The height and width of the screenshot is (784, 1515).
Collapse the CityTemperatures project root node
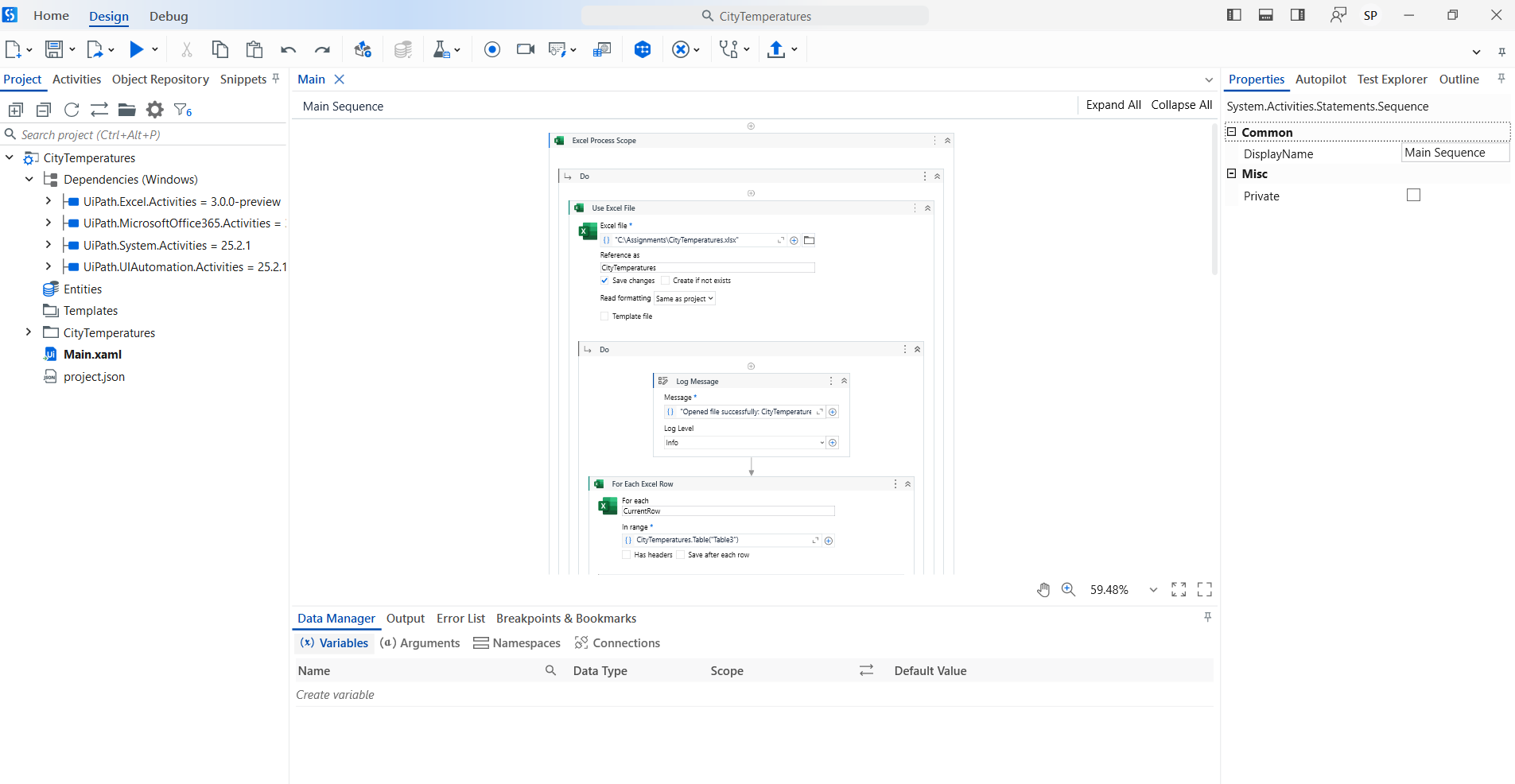click(x=10, y=157)
